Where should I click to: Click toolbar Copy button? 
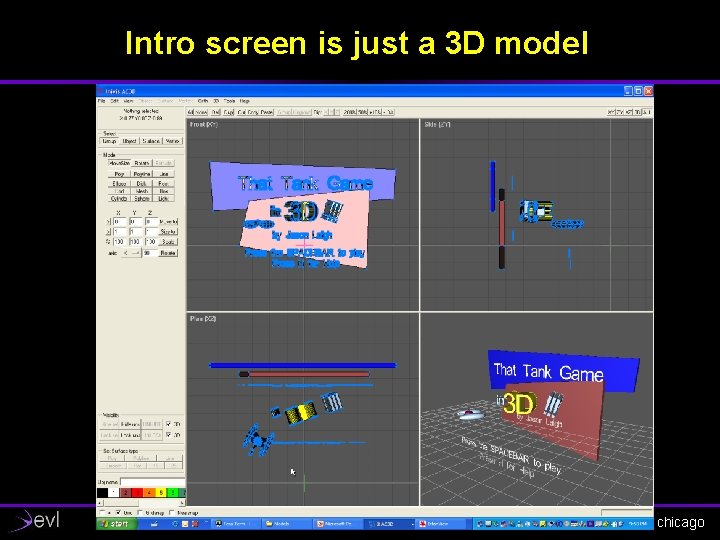pos(253,112)
